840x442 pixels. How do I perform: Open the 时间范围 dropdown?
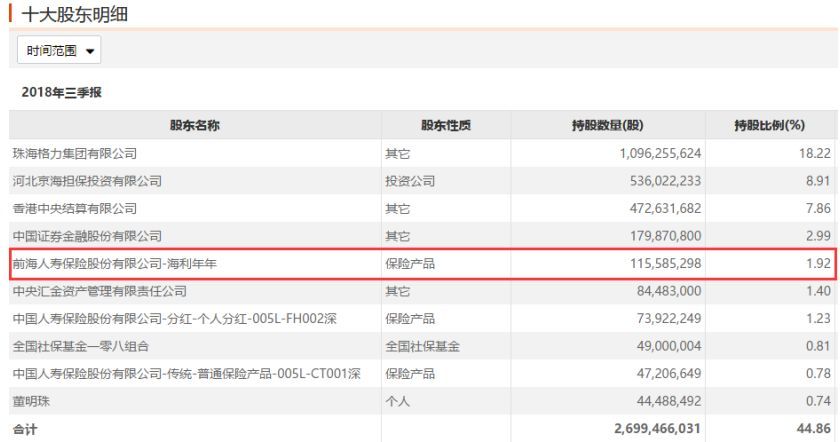[x=59, y=50]
